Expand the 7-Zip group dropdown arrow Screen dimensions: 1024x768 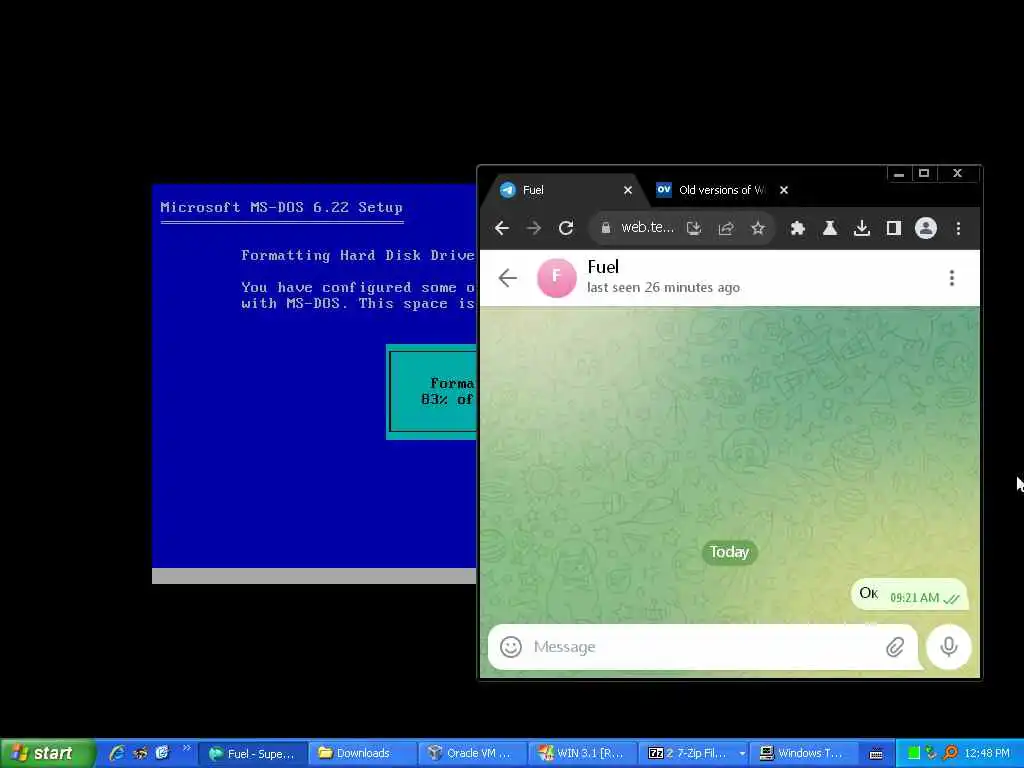[742, 754]
